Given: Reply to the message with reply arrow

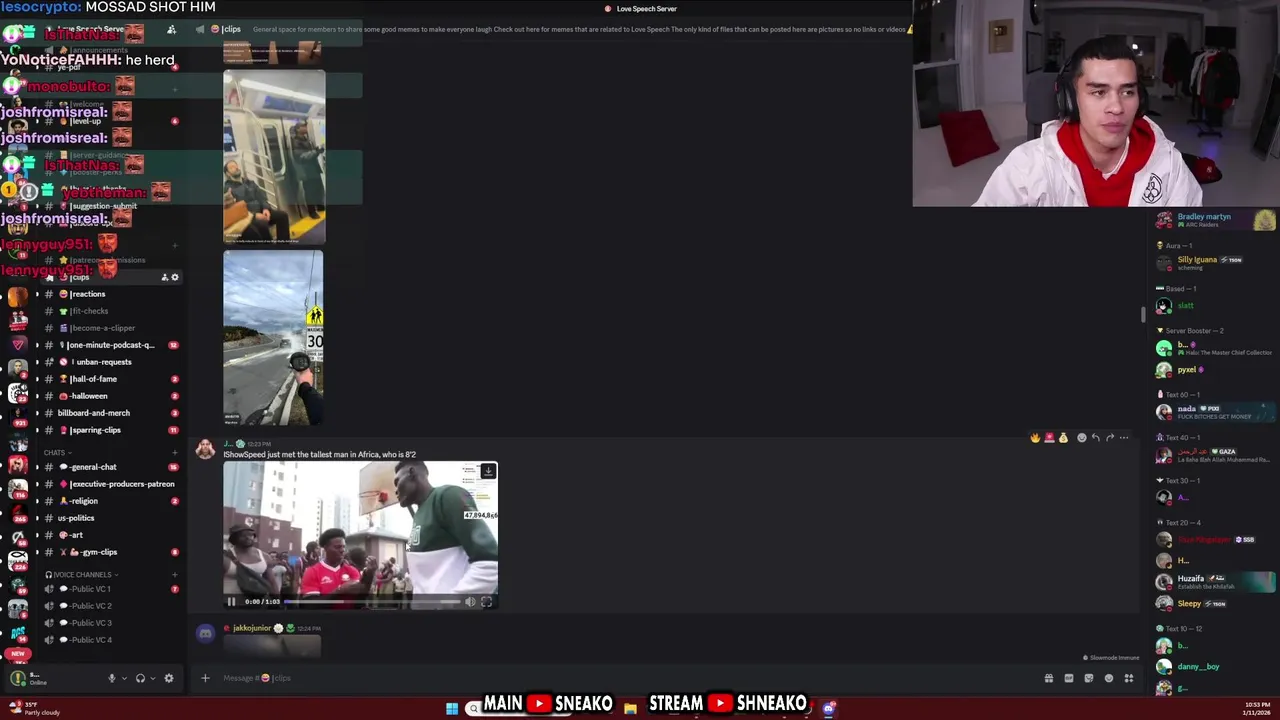Looking at the screenshot, I should (1095, 437).
